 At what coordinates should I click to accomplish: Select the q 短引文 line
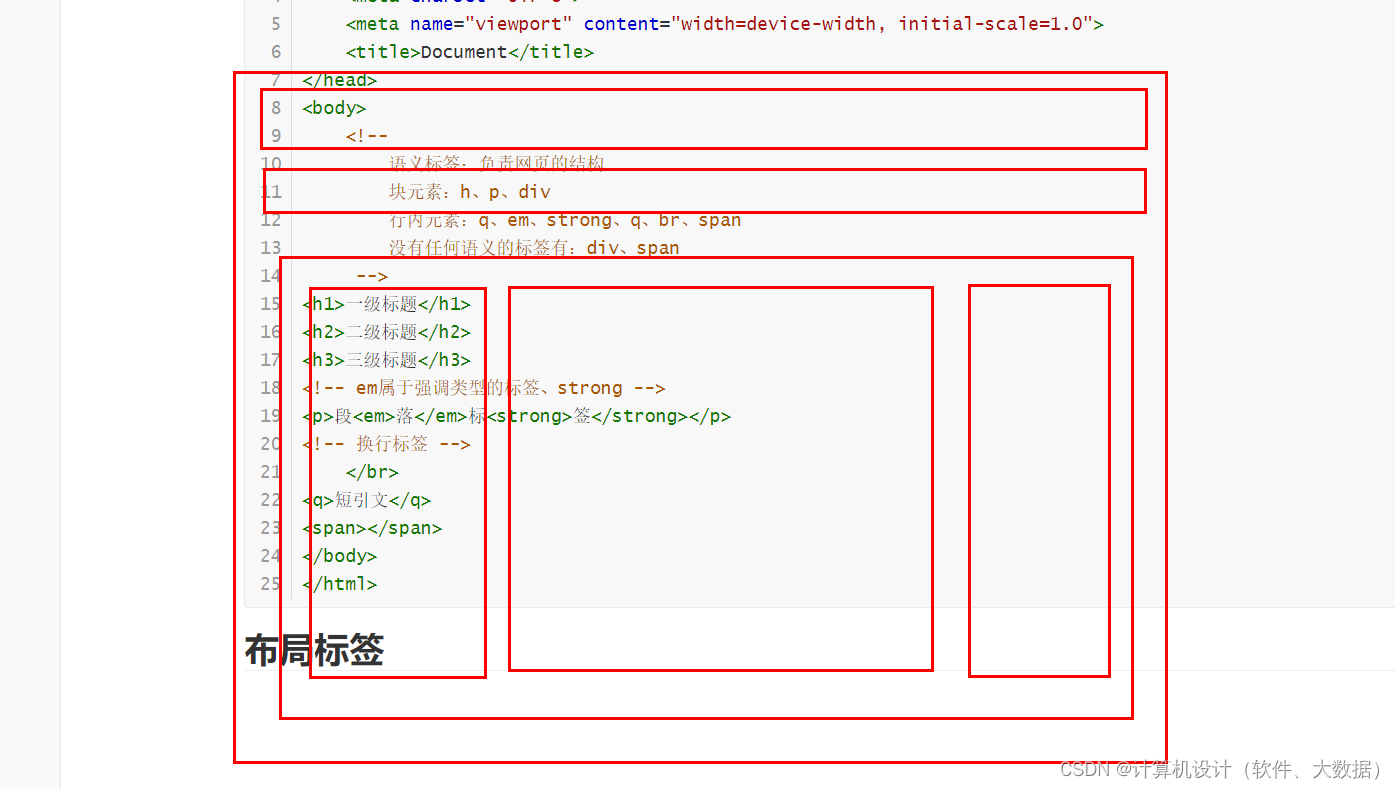pos(366,500)
